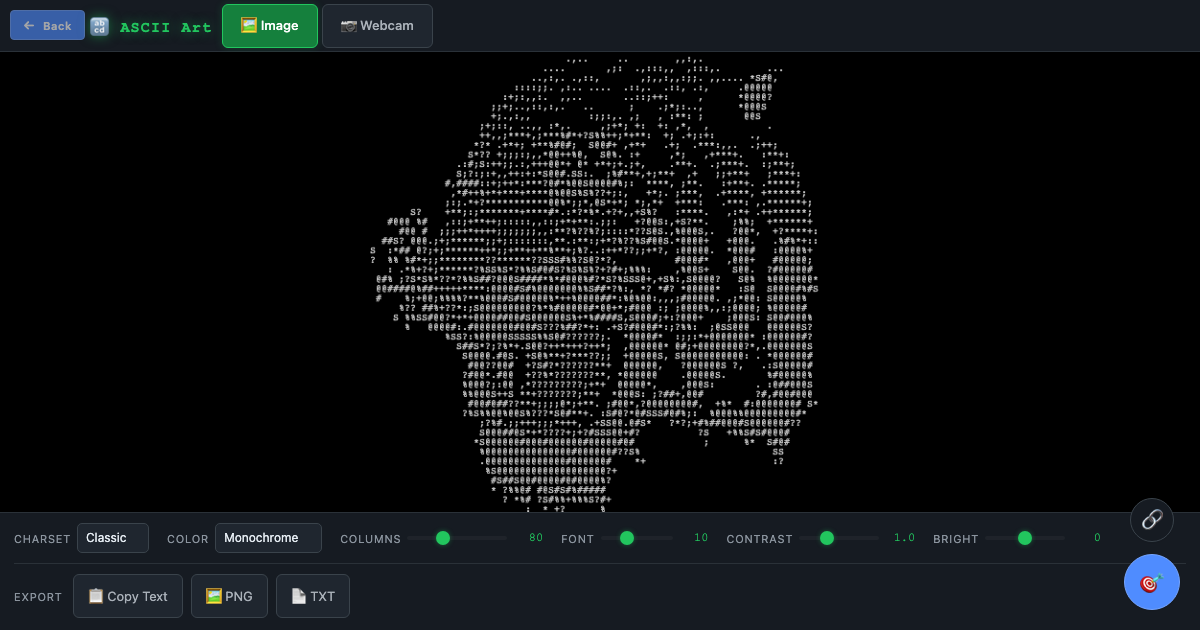Viewport: 1200px width, 630px height.
Task: Export the art as TXT
Action: pyautogui.click(x=313, y=596)
